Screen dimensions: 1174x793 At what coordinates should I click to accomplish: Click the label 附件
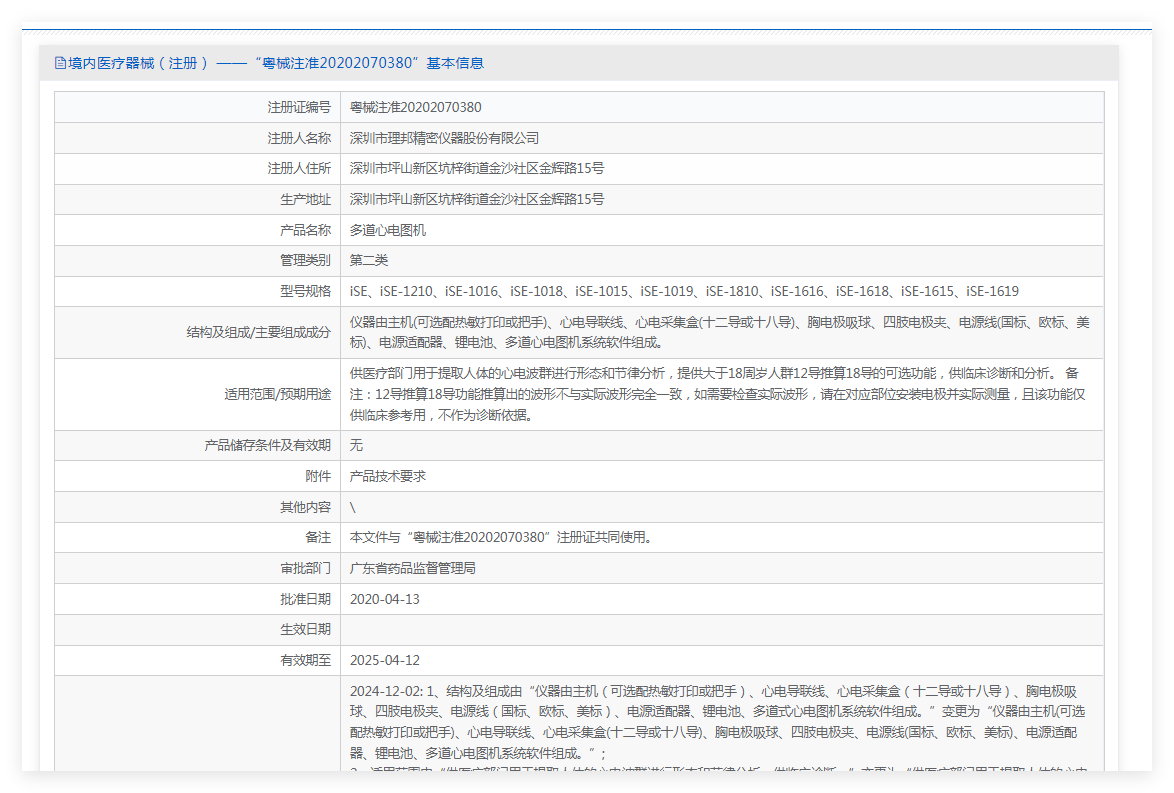coord(318,476)
